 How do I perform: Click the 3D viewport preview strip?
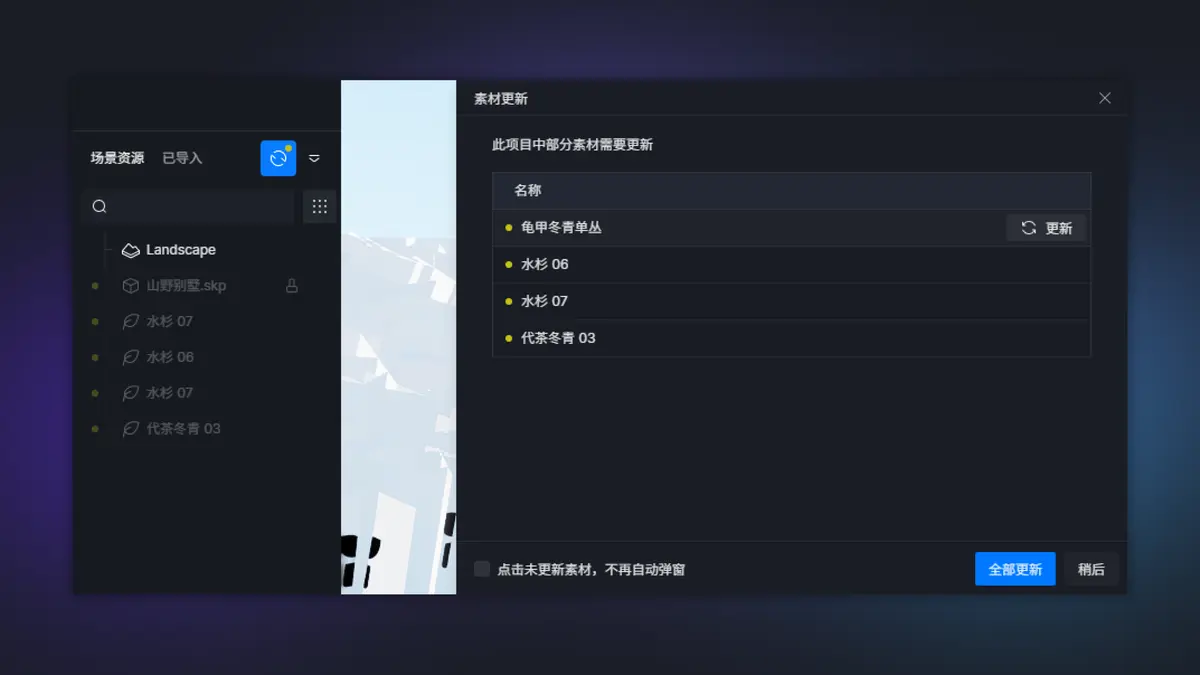coord(399,337)
